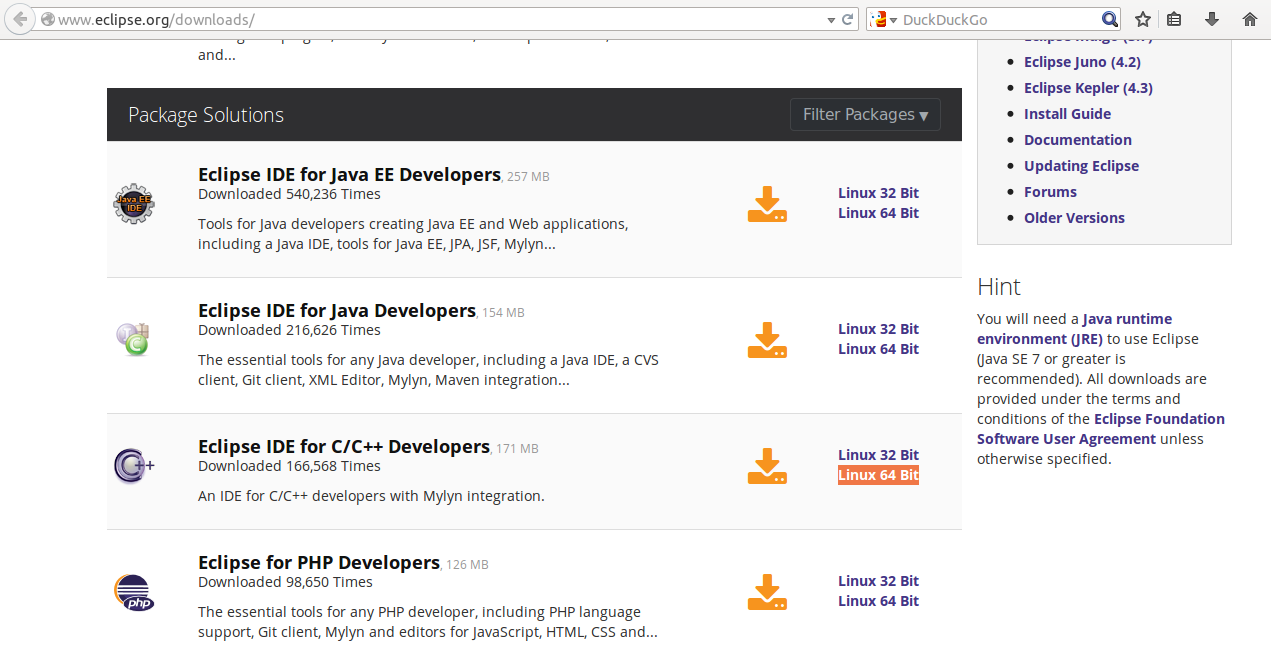Download Java EE Linux 64 Bit
Screen dimensions: 1271x665
[878, 213]
